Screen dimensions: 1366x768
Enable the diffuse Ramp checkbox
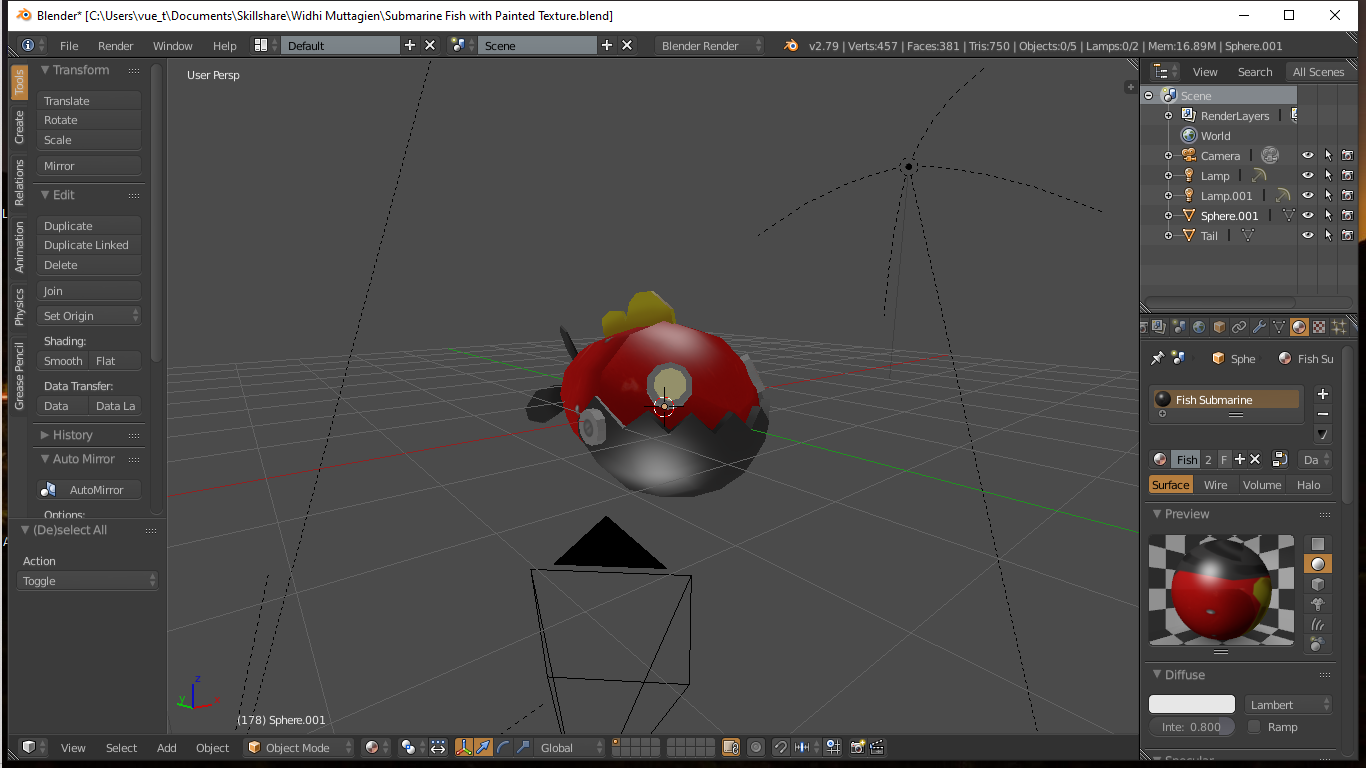(x=1254, y=727)
